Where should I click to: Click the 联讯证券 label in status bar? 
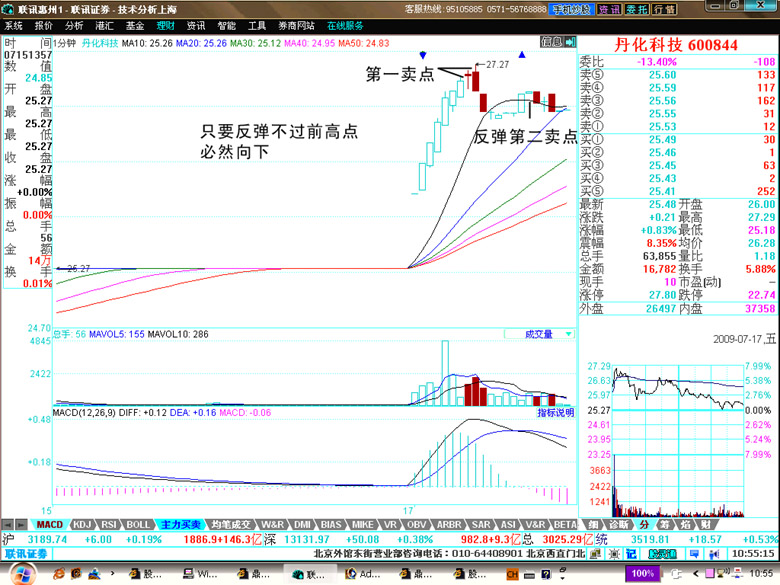26,554
